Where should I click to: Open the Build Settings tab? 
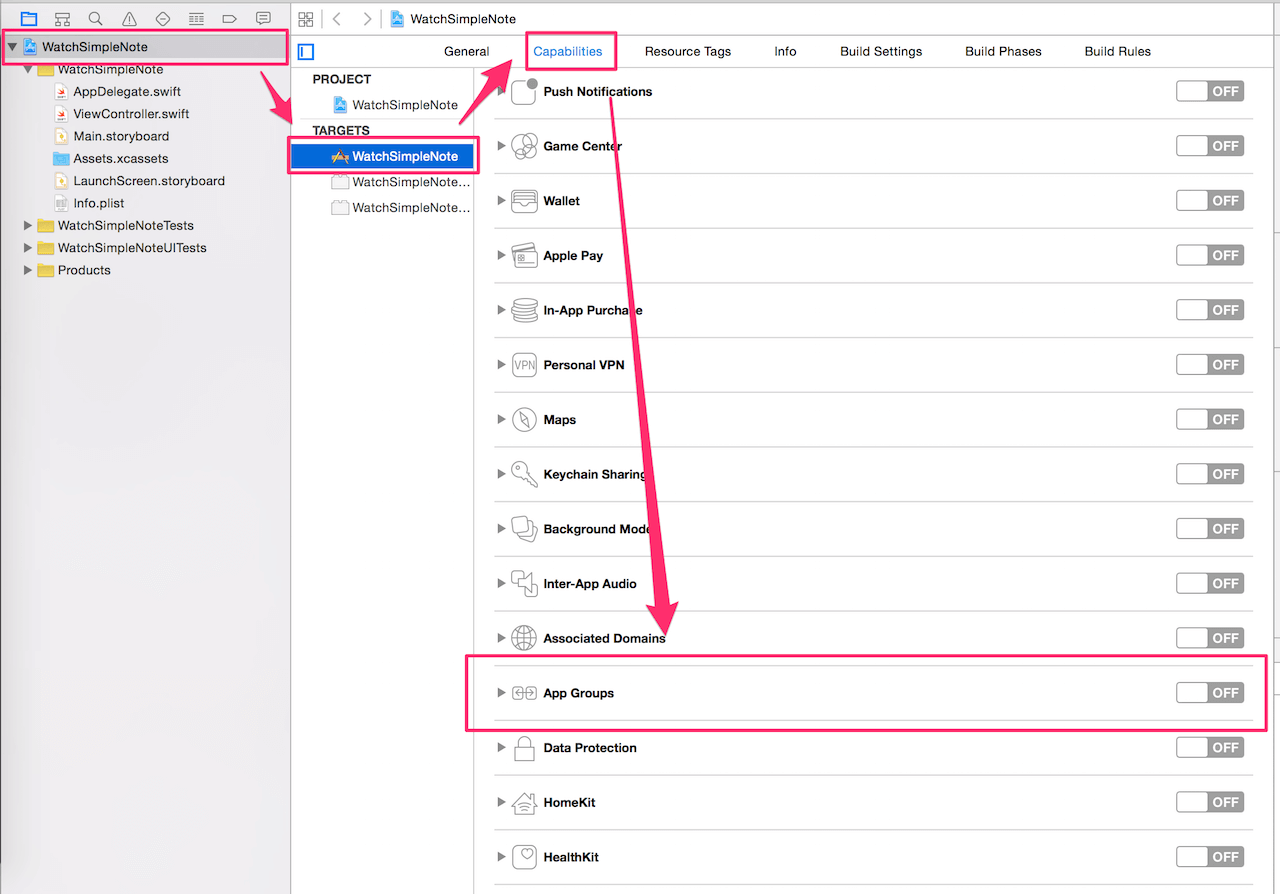pyautogui.click(x=881, y=51)
